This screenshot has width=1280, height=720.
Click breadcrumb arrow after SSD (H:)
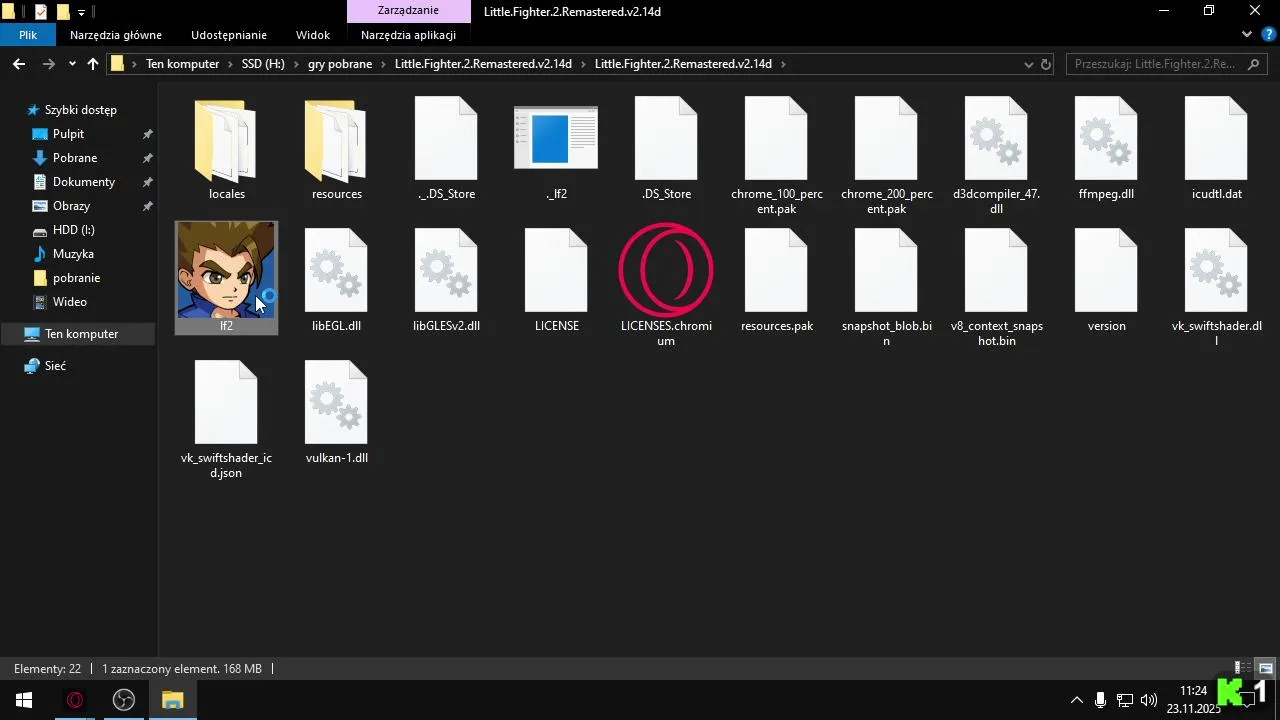click(296, 64)
